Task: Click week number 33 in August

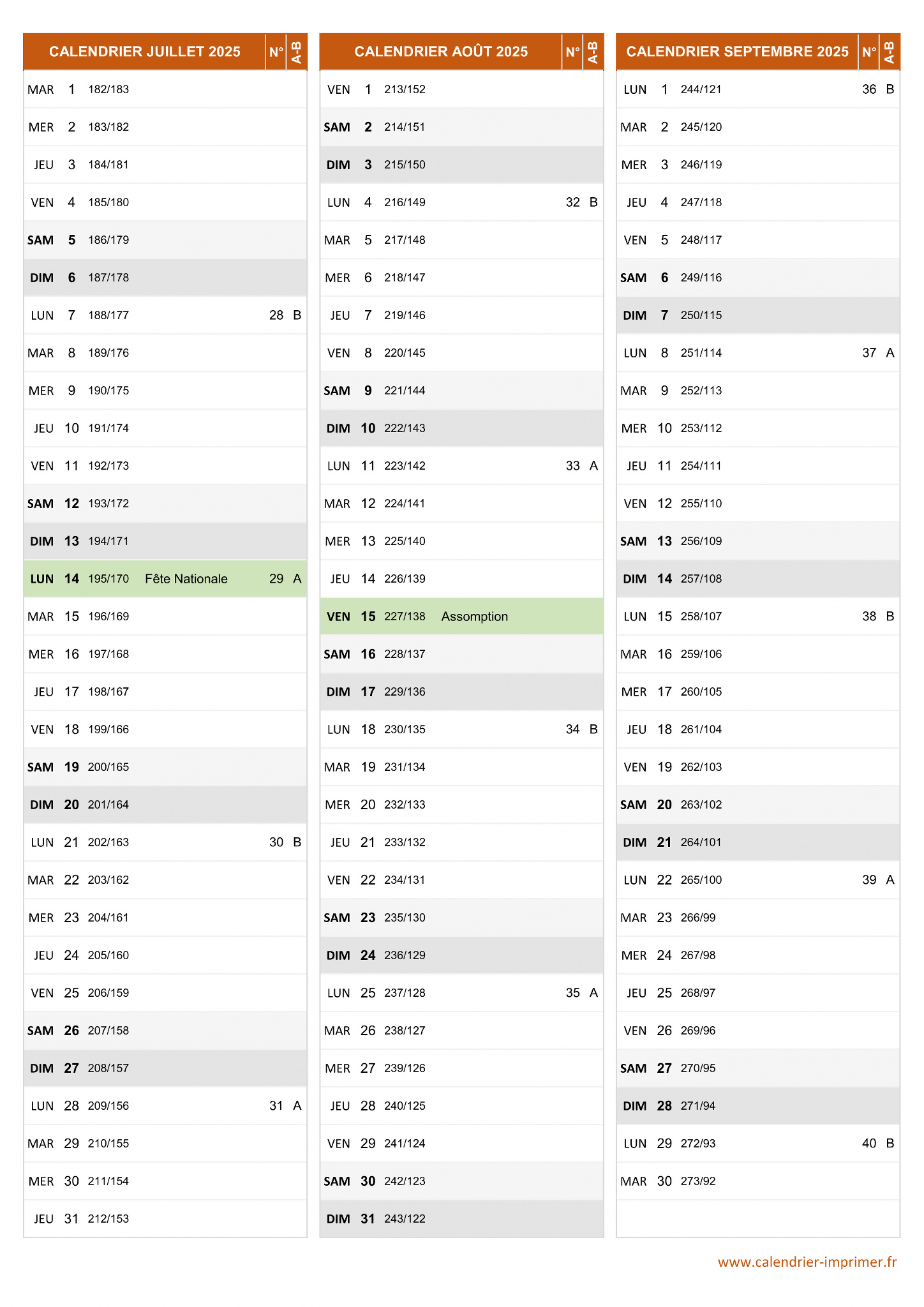Action: click(x=573, y=466)
